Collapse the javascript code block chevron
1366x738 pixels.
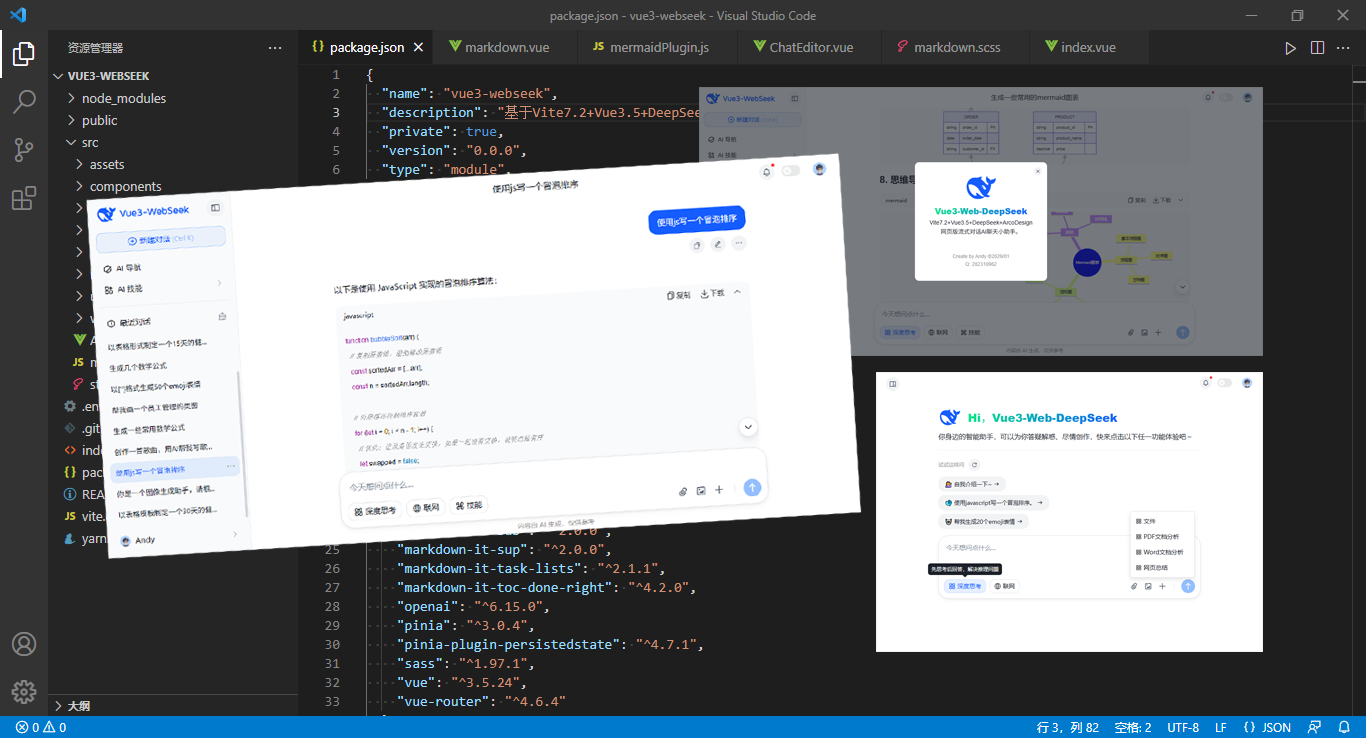[737, 292]
